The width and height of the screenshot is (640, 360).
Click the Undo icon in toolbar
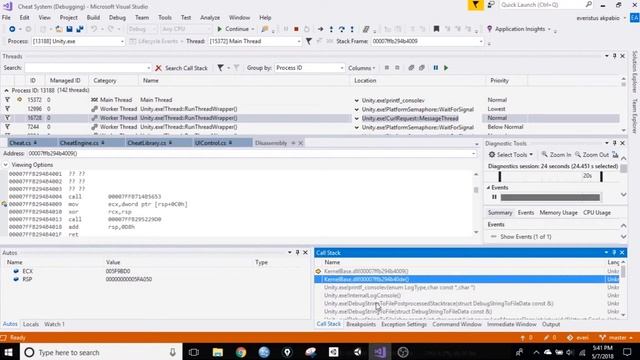94,29
